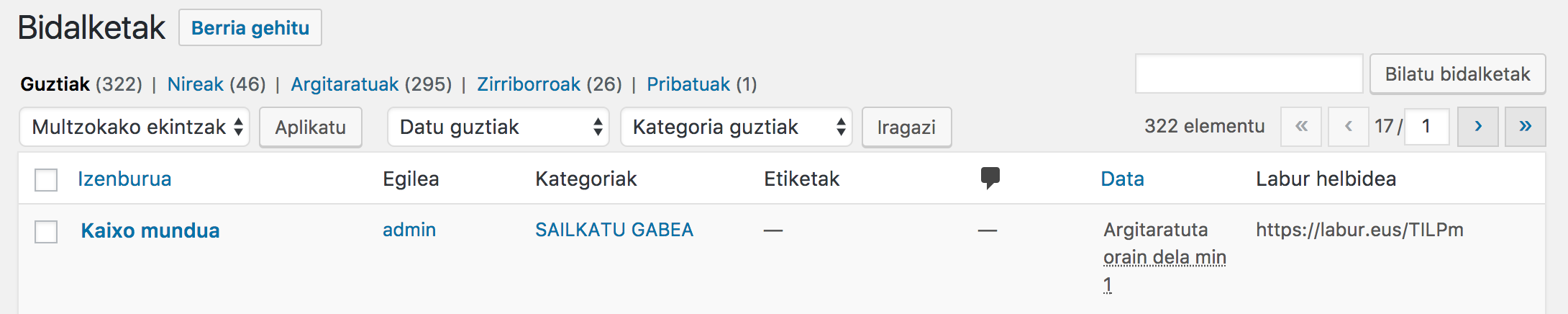Expand the Datu guztiak date filter
Screen dimensions: 1568x314
tap(498, 127)
